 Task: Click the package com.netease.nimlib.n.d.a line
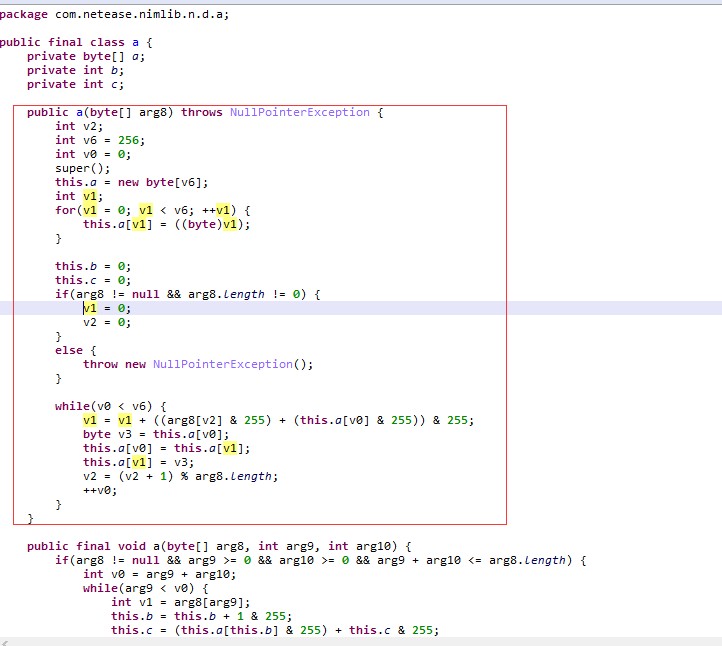(114, 14)
